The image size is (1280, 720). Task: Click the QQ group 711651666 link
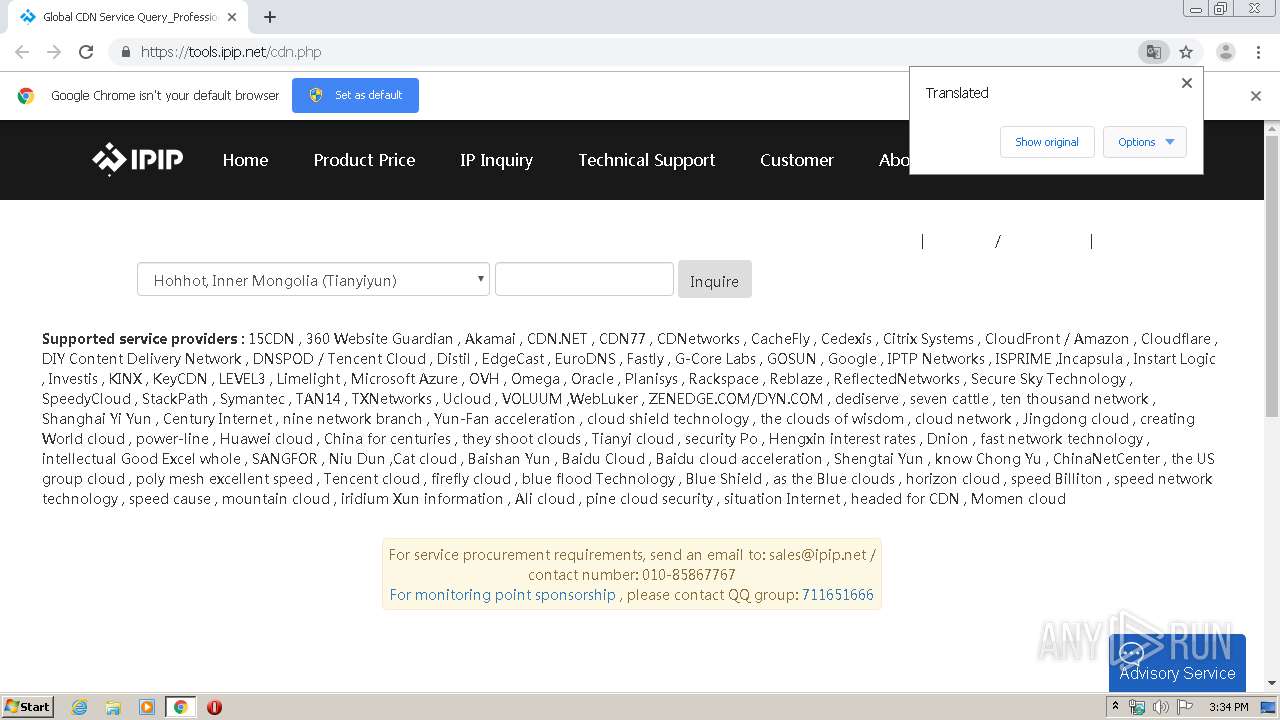(838, 594)
